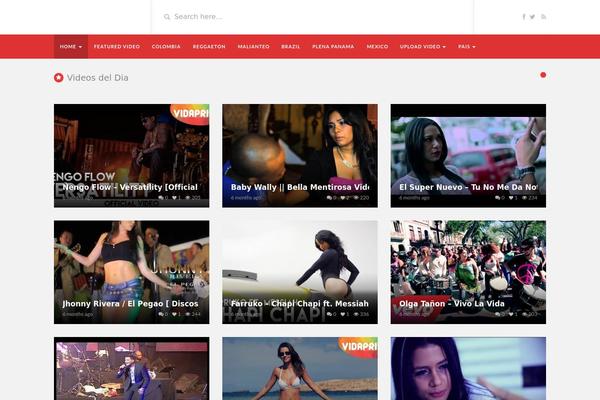Click the search magnifier icon
The height and width of the screenshot is (400, 600).
point(167,17)
